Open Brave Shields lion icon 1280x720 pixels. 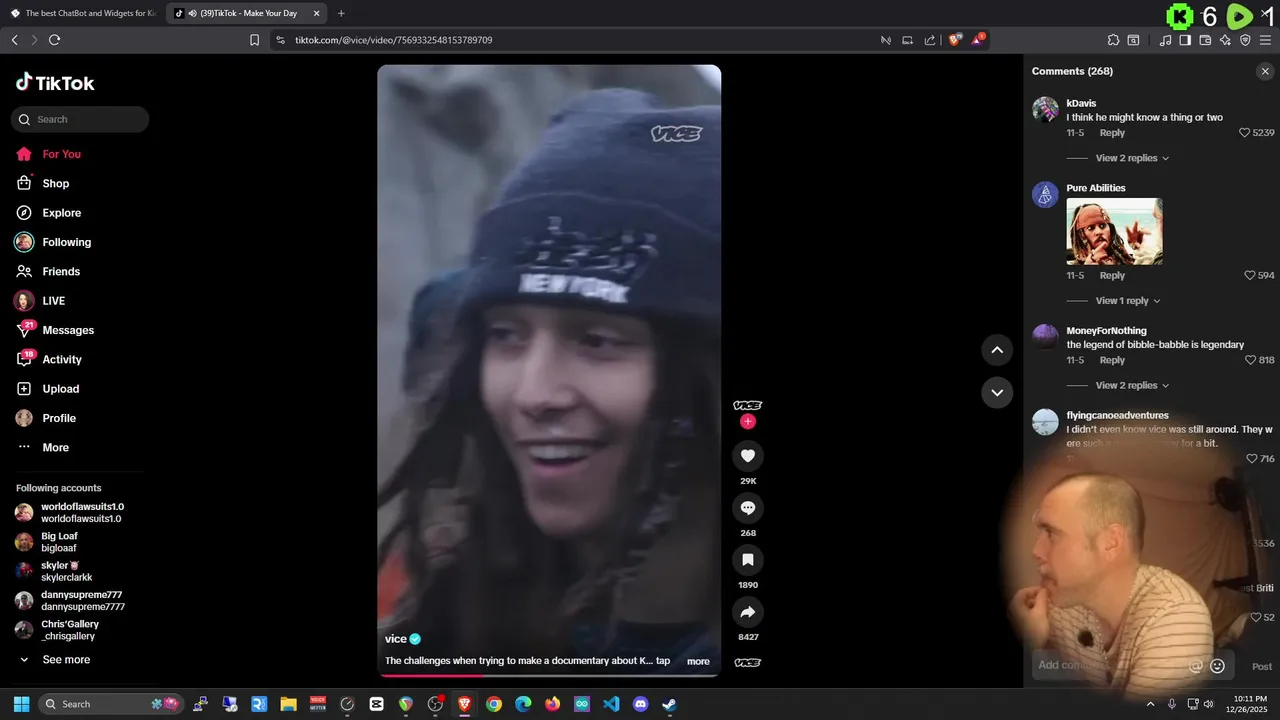[x=954, y=40]
